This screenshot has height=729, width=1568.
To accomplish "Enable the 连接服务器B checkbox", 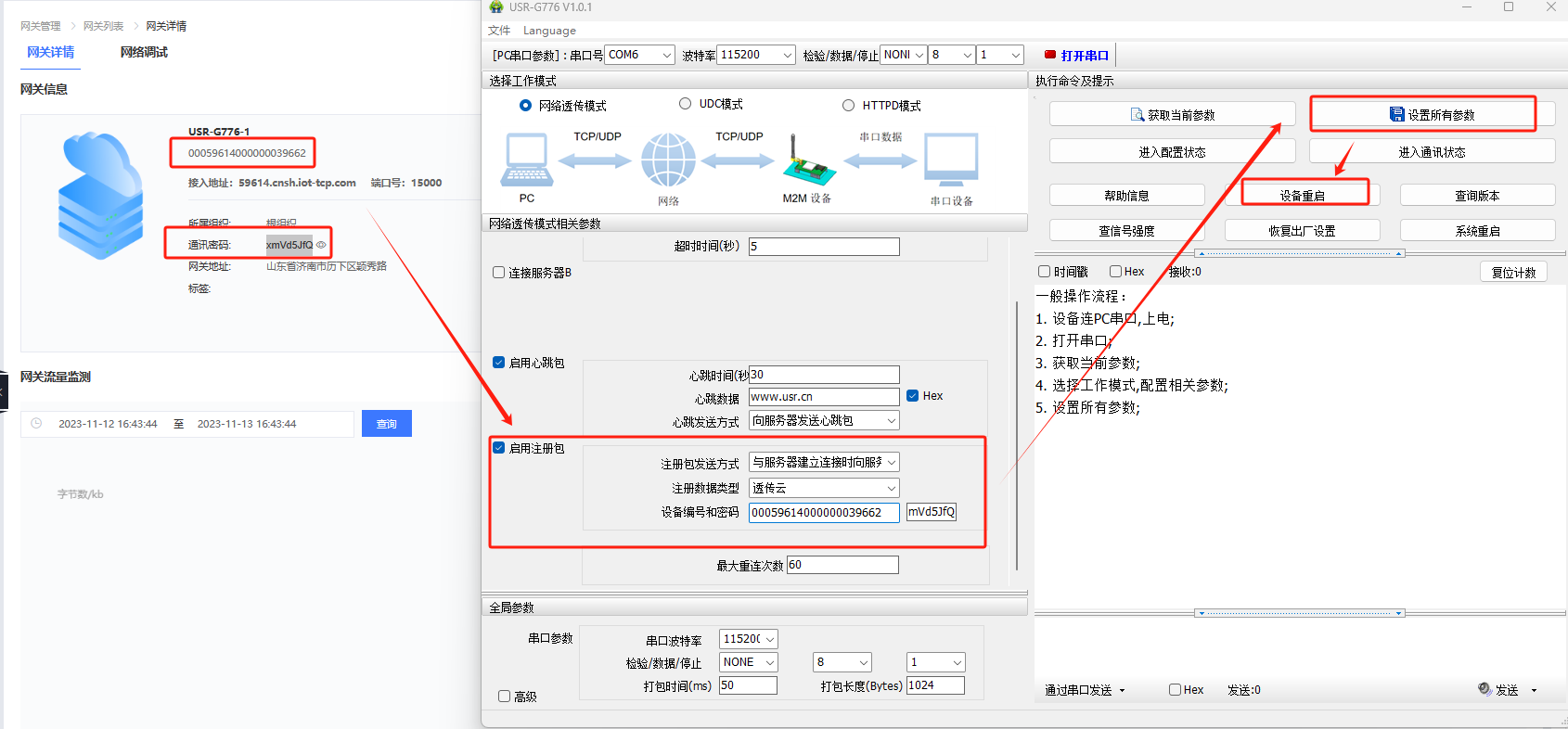I will click(x=499, y=273).
